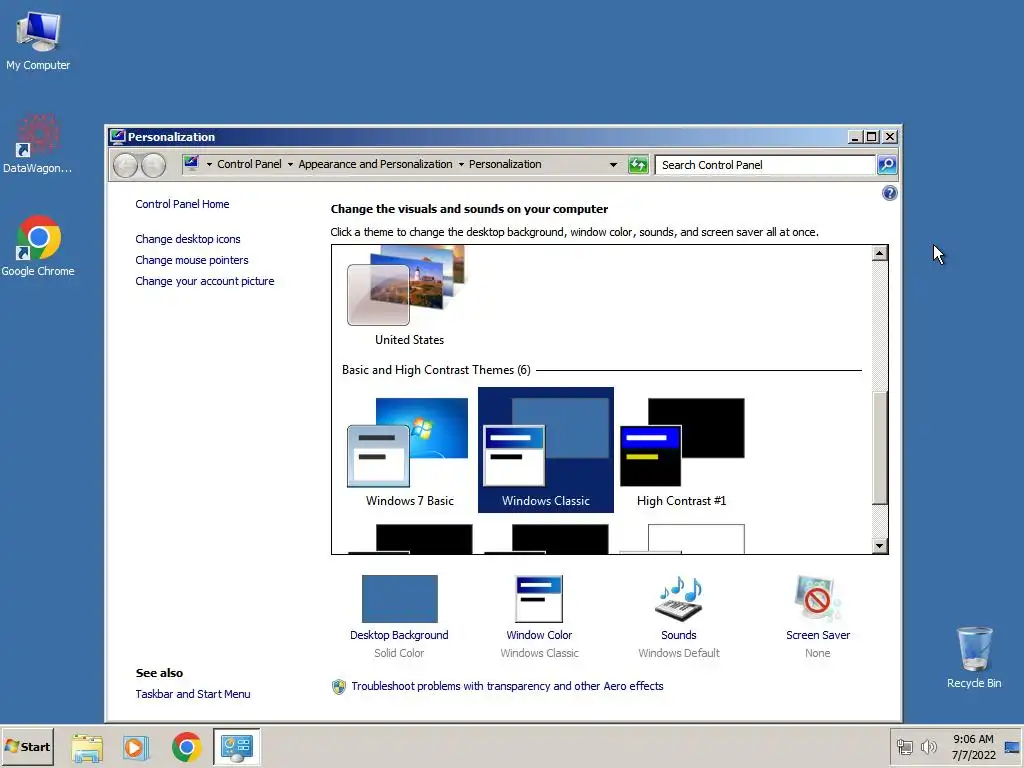This screenshot has width=1024, height=768.
Task: Click the Start button
Action: point(27,746)
